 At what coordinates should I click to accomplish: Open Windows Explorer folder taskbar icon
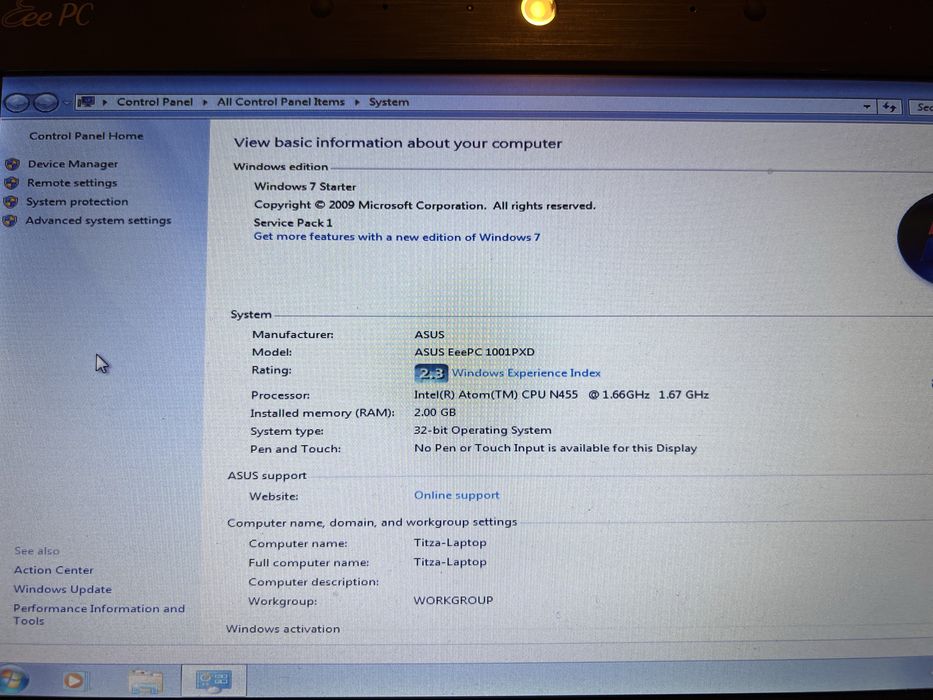tap(146, 681)
